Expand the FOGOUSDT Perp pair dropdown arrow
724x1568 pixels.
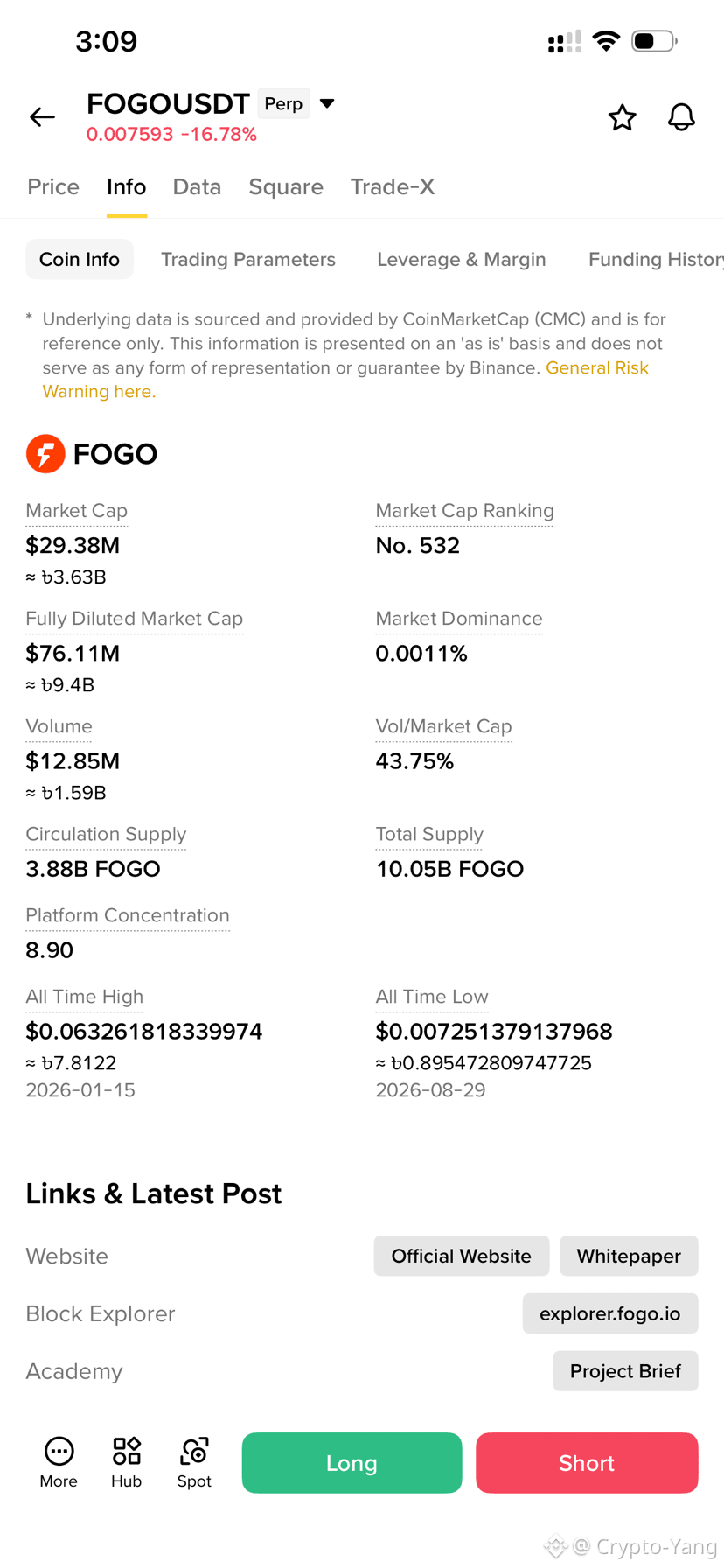tap(327, 103)
